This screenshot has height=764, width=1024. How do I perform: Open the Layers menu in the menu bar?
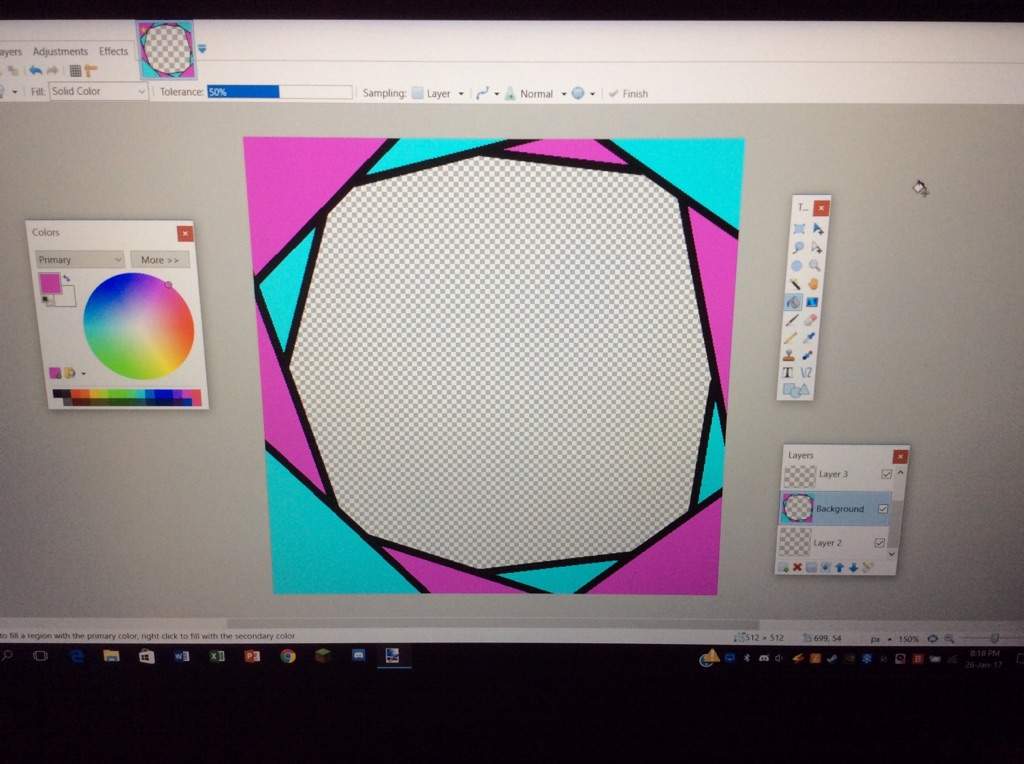(10, 52)
